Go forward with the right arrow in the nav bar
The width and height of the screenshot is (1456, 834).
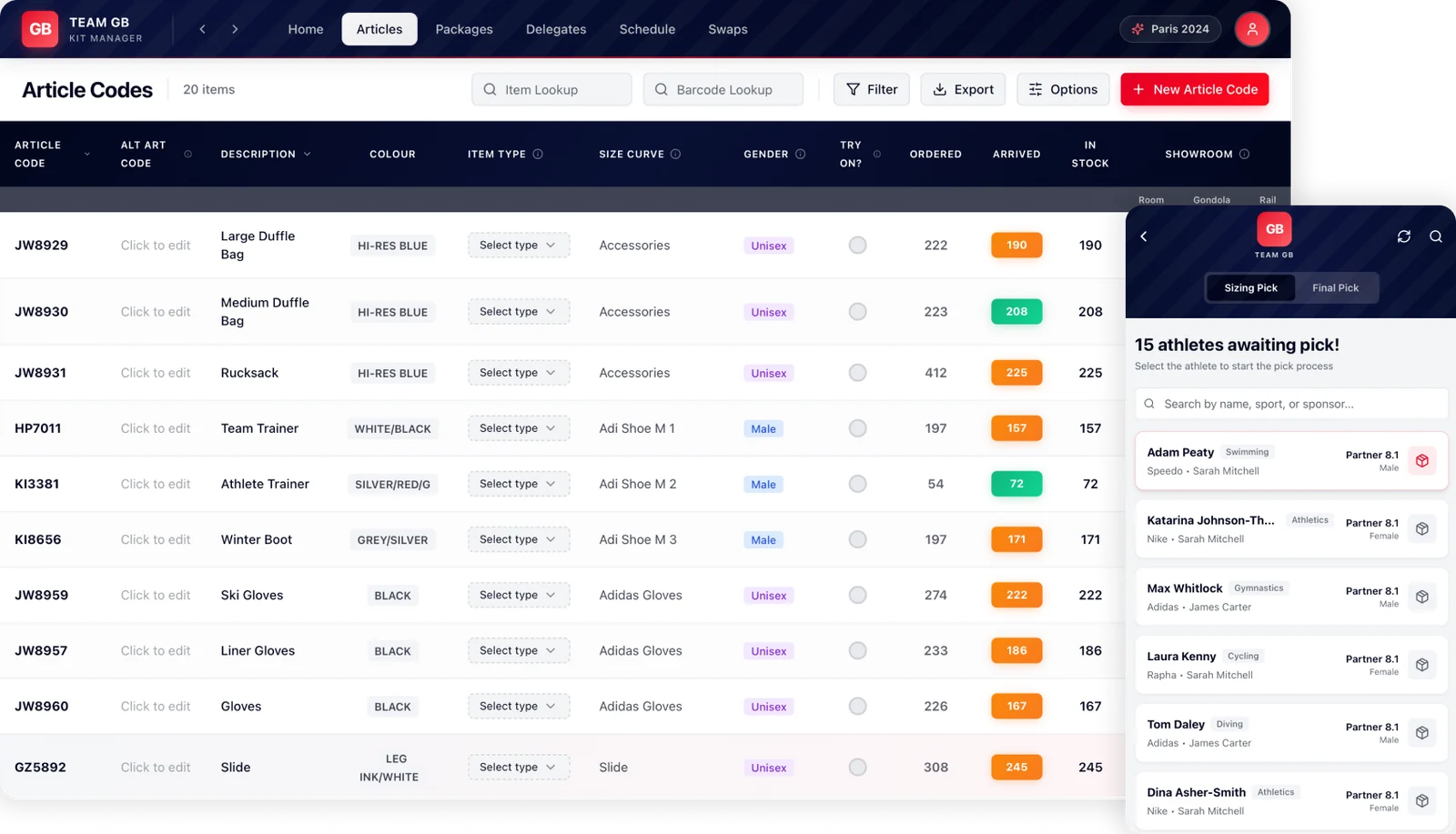(x=235, y=29)
